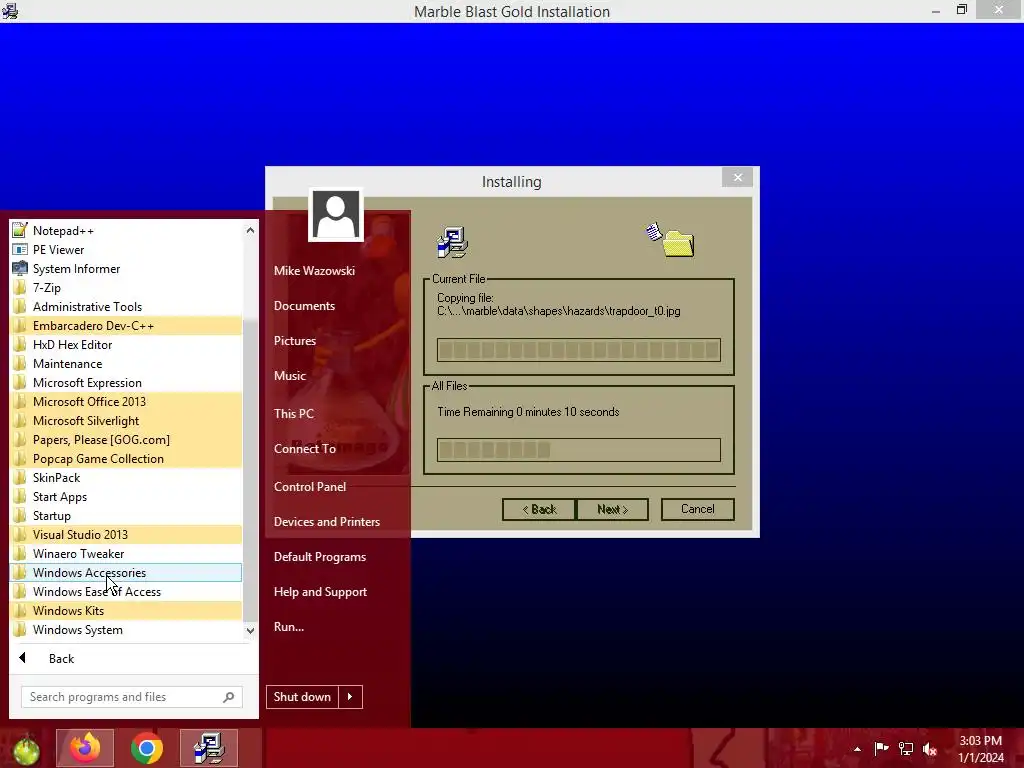Expand the Visual Studio 2013 folder

point(126,534)
